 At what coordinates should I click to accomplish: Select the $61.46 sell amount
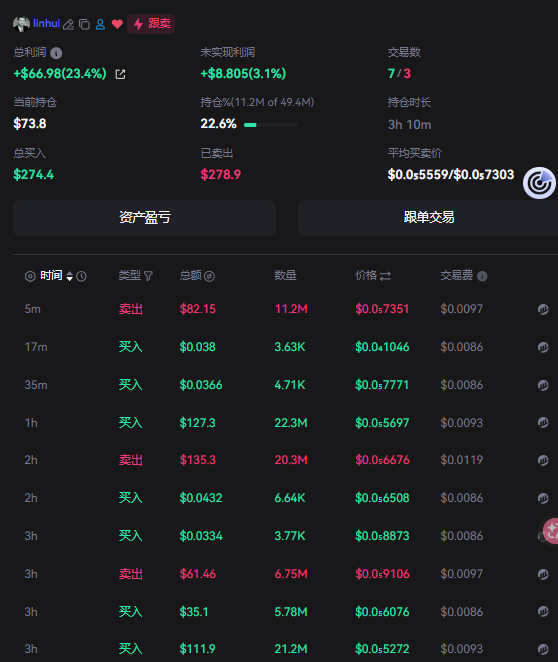[198, 574]
